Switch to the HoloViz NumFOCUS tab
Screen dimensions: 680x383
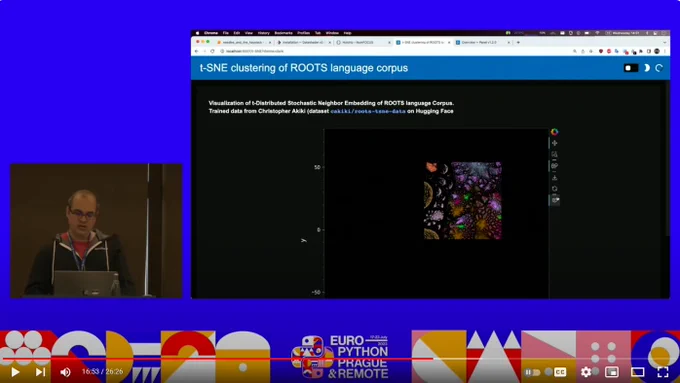coord(363,43)
